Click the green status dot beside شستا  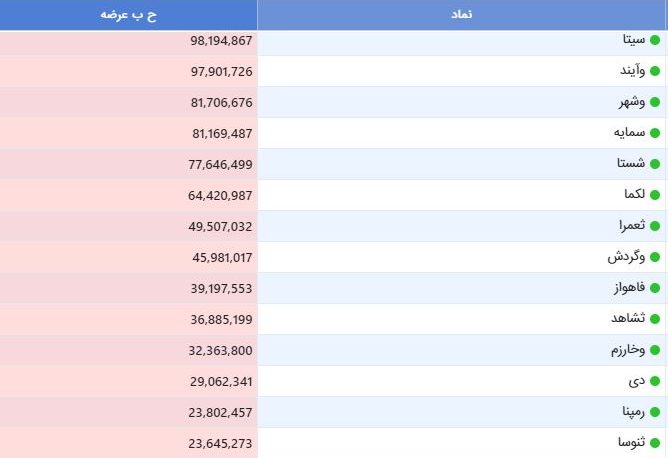655,164
